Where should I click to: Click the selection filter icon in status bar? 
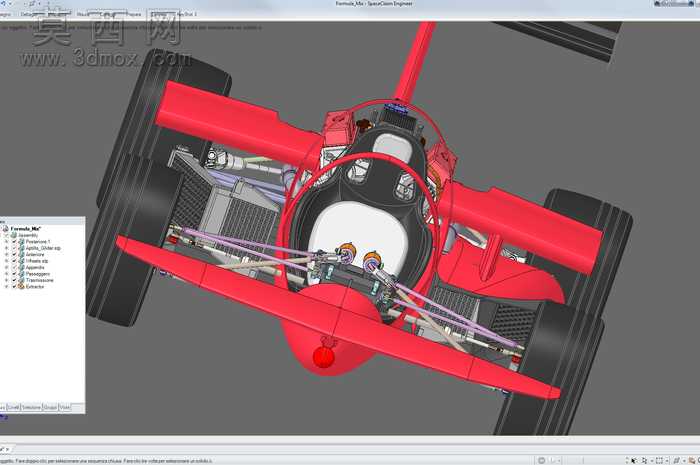coord(645,461)
